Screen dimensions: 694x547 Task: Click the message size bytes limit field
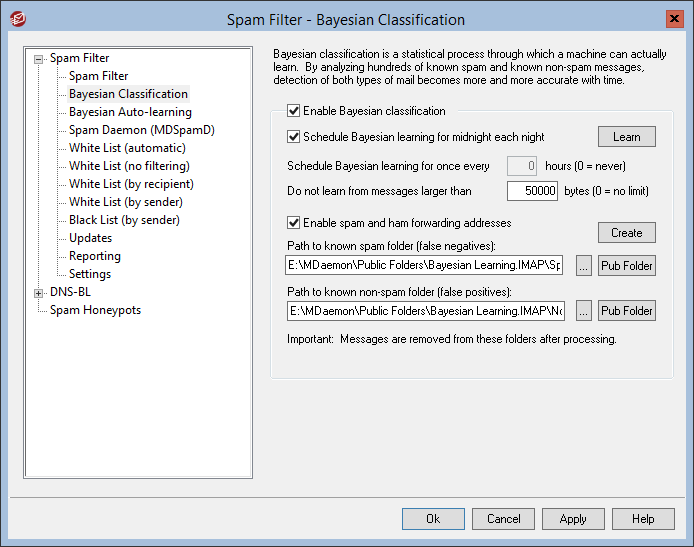[x=532, y=191]
